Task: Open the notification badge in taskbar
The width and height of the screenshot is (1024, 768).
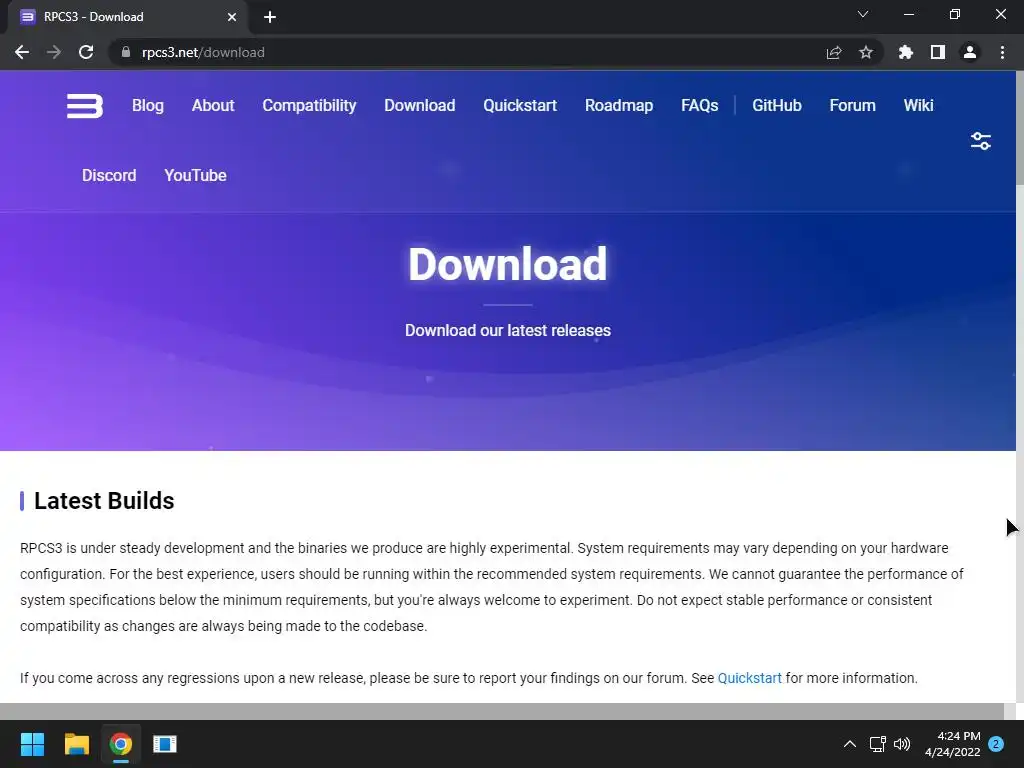Action: [x=996, y=744]
